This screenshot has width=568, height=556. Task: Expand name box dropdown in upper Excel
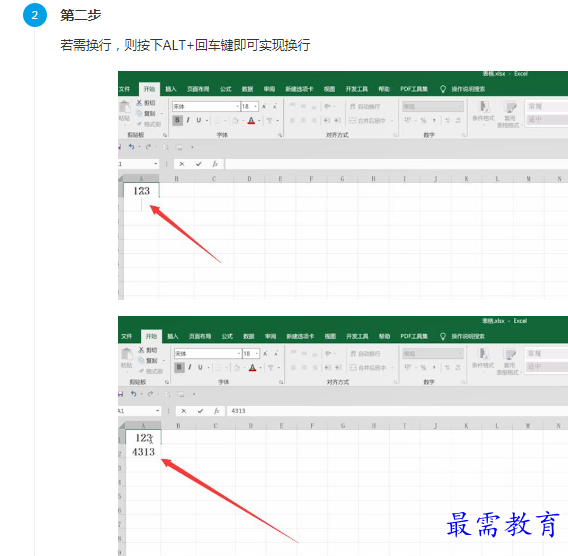156,164
